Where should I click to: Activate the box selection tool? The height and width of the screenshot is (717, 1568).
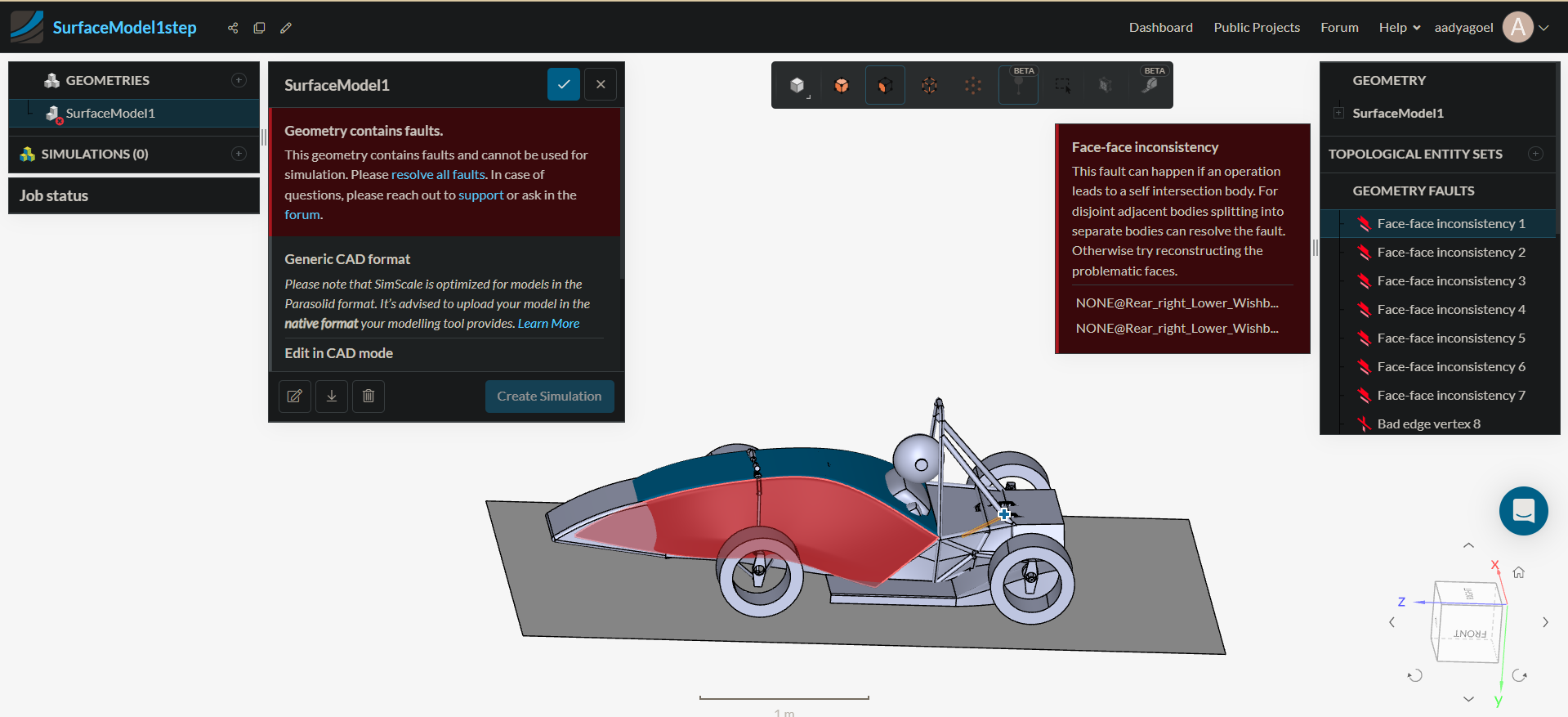[x=1062, y=85]
